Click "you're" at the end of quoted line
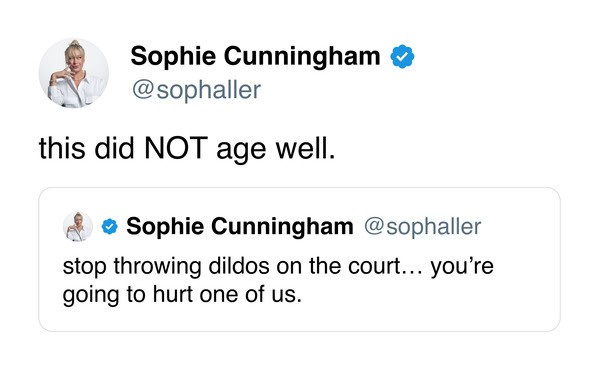 [462, 267]
